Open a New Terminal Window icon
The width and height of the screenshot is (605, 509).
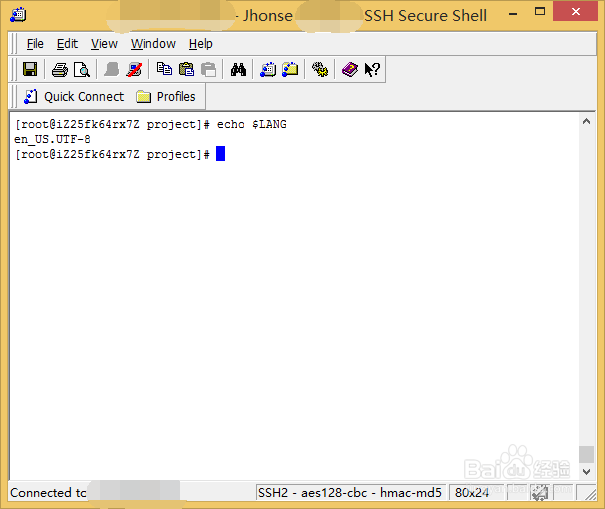[268, 70]
